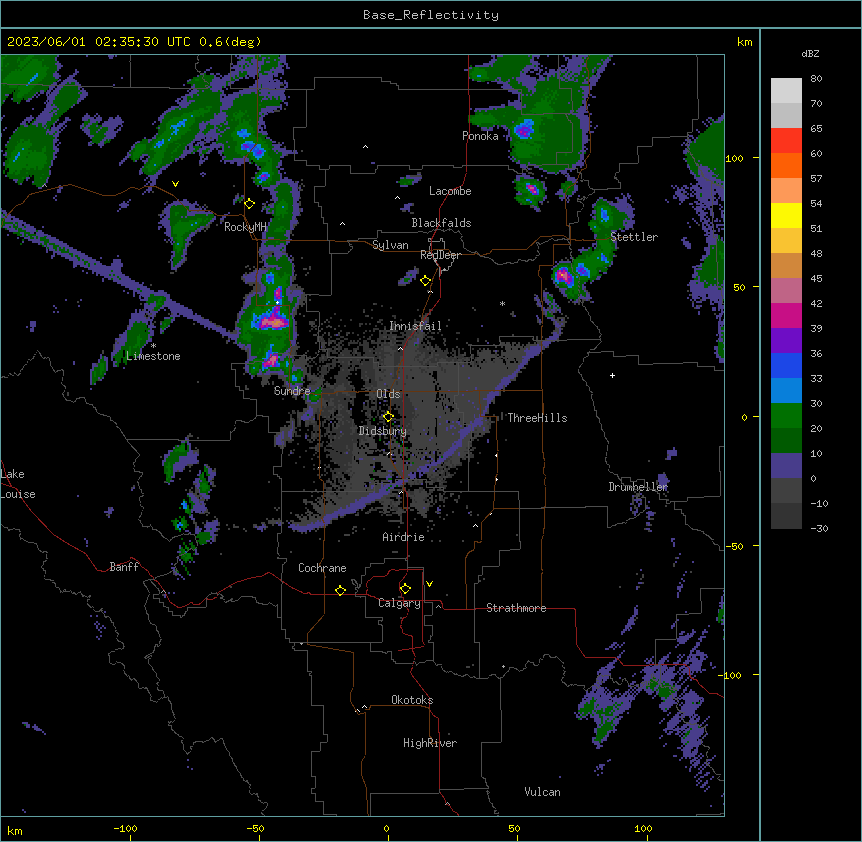Click the Sylvan label

[x=390, y=245]
